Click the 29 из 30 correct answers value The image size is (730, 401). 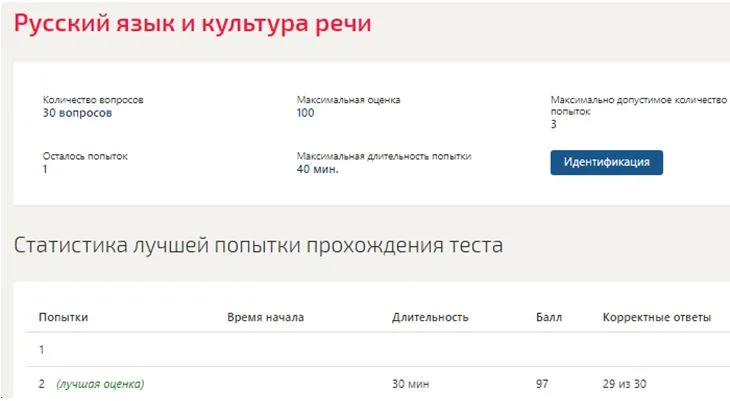(624, 384)
